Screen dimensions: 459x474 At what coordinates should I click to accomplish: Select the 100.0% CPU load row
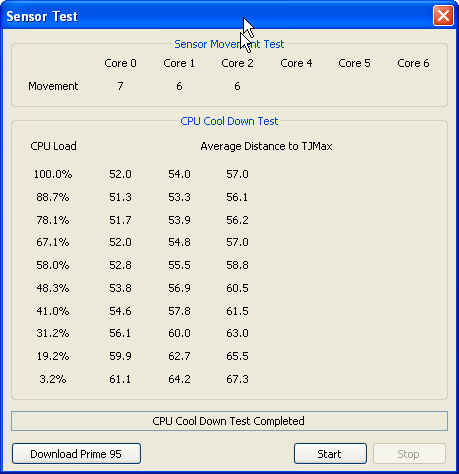tap(141, 174)
